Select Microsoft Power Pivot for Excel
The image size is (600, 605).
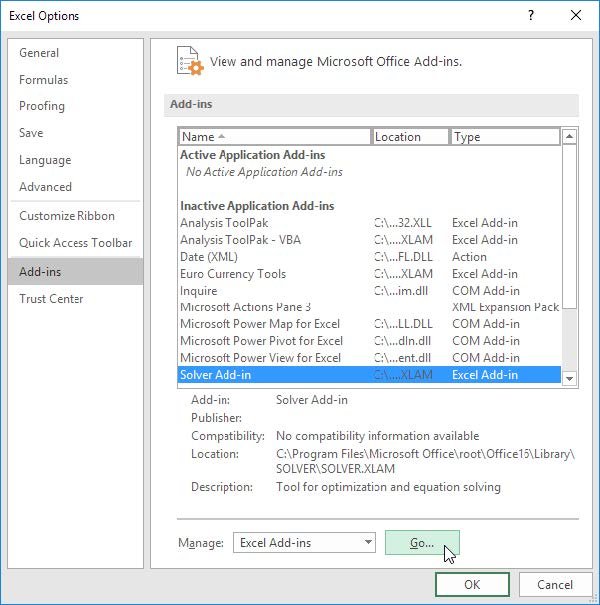click(369, 341)
